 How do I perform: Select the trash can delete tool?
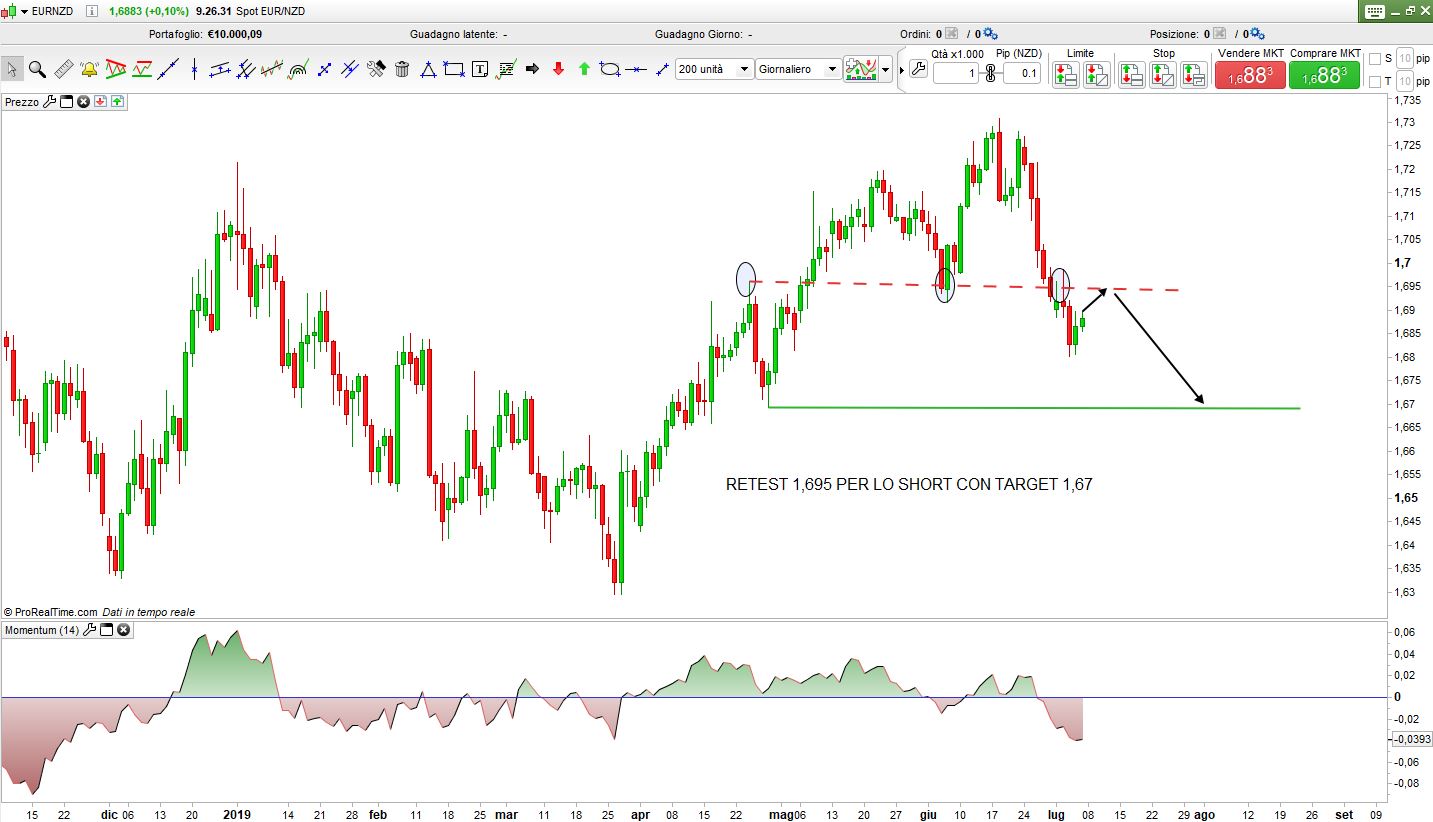pyautogui.click(x=402, y=69)
